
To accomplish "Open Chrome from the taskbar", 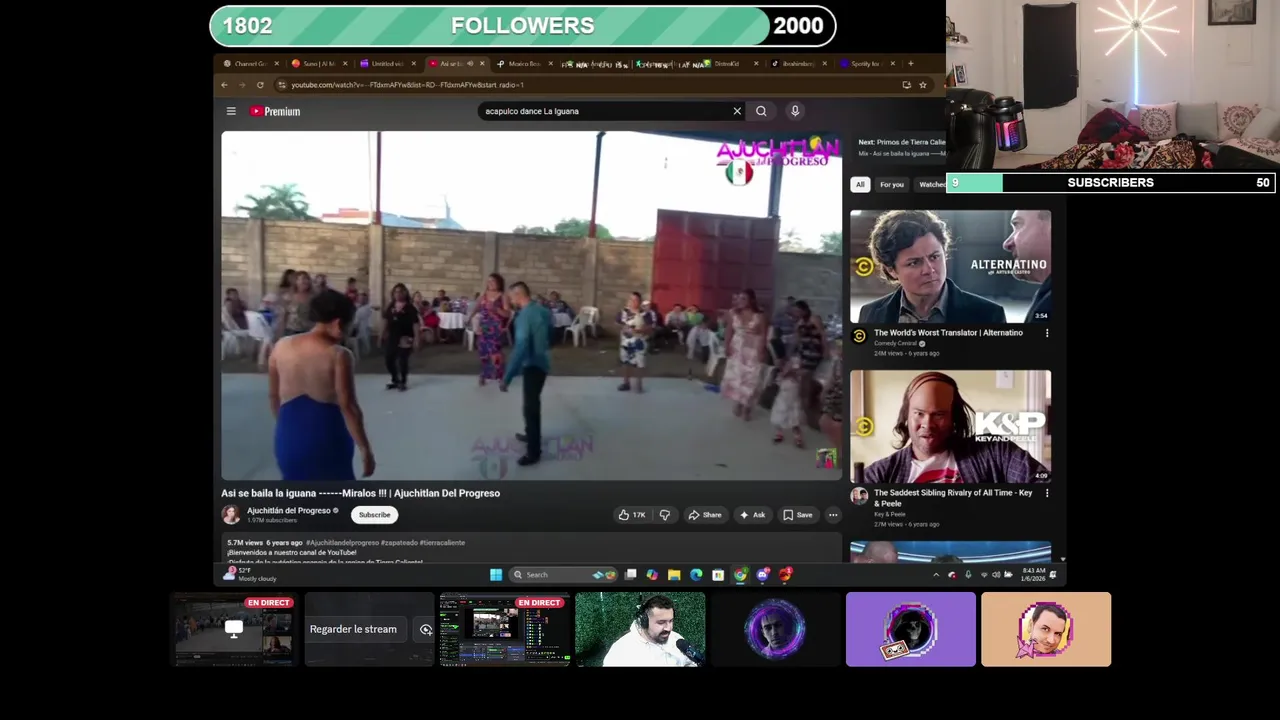I will point(740,574).
